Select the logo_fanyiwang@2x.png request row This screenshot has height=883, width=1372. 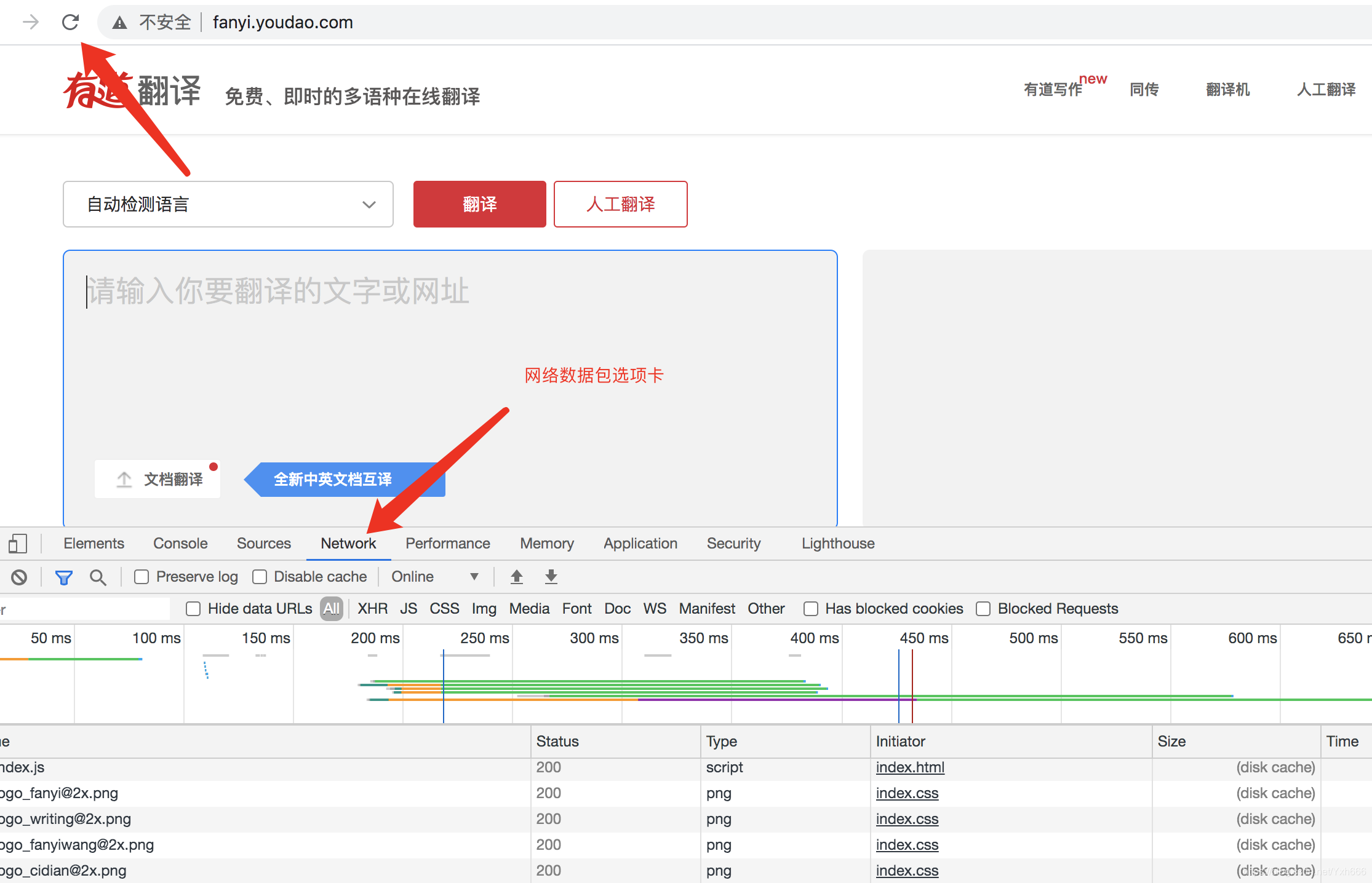pos(686,845)
